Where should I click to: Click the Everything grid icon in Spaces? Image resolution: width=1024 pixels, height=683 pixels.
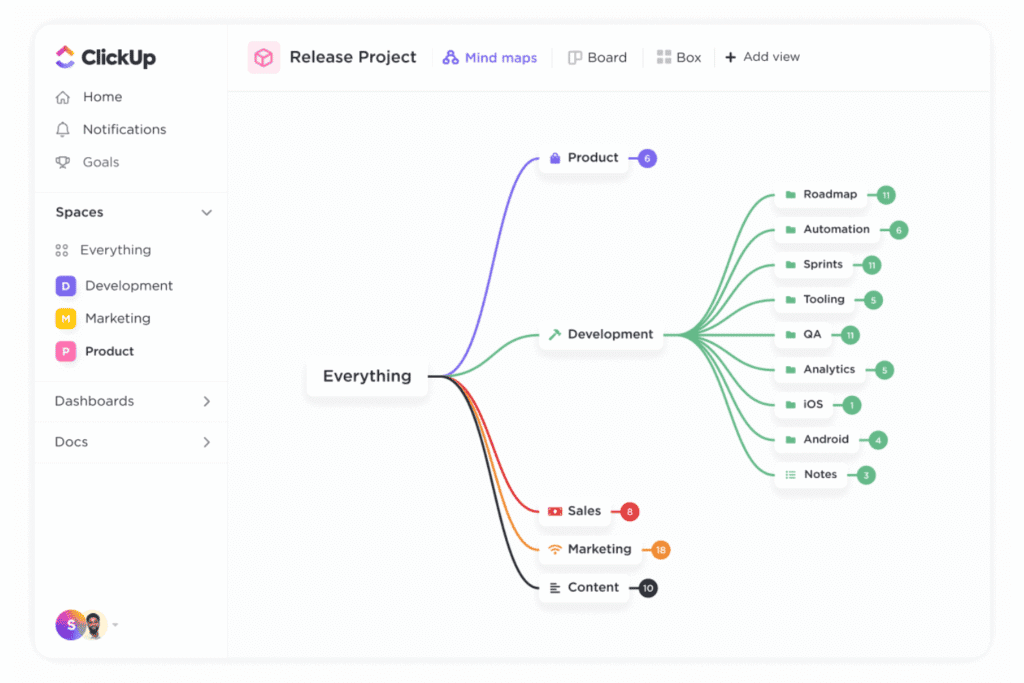[62, 251]
